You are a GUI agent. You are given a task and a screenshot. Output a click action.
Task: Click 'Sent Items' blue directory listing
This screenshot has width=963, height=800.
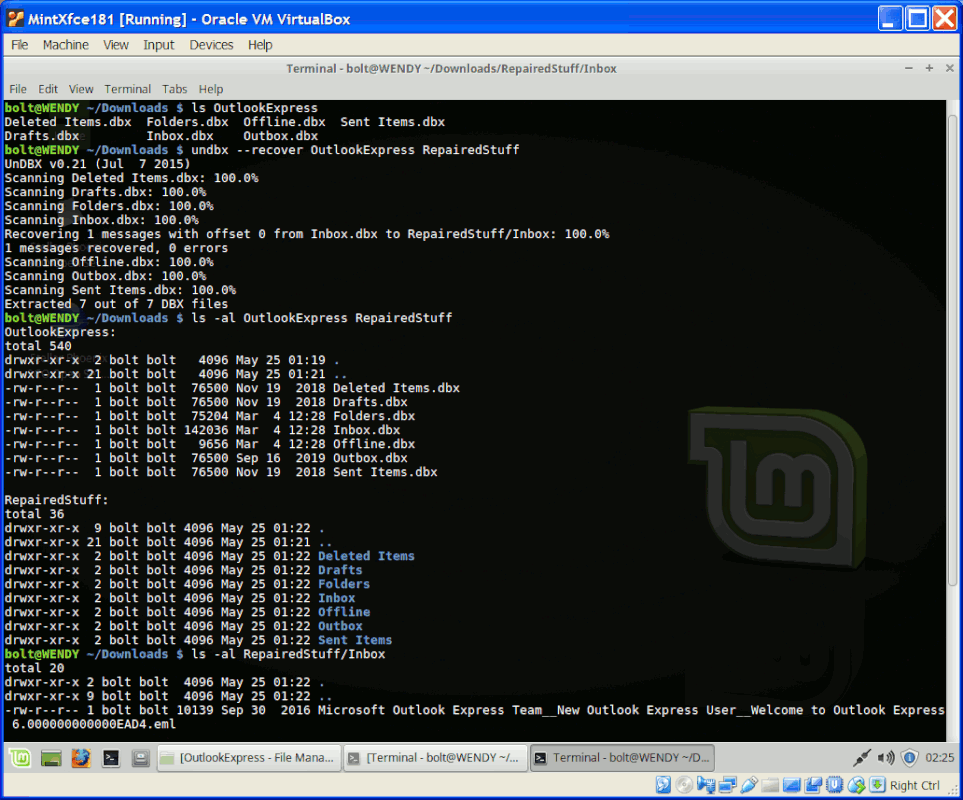coord(354,640)
